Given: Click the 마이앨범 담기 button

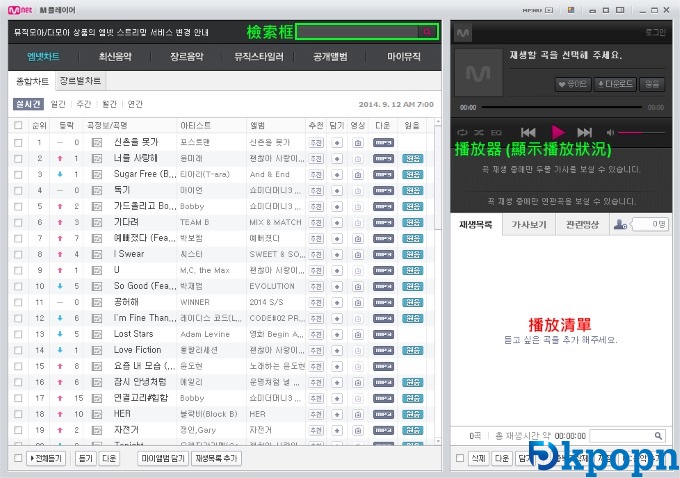Looking at the screenshot, I should coord(163,458).
